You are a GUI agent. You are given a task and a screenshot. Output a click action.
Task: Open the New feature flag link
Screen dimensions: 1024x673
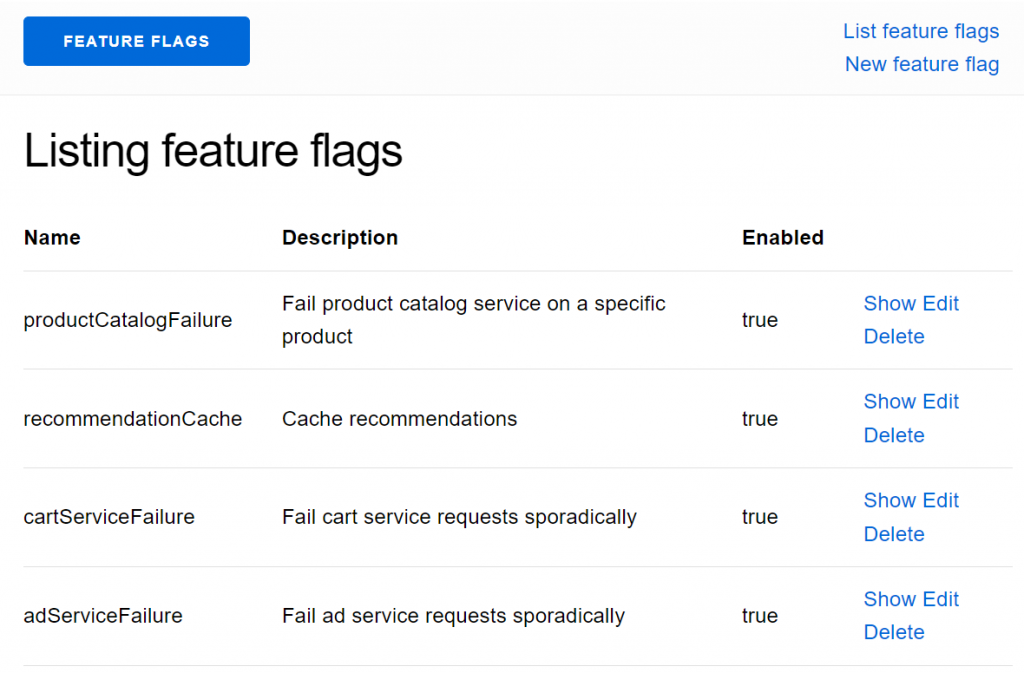tap(921, 64)
